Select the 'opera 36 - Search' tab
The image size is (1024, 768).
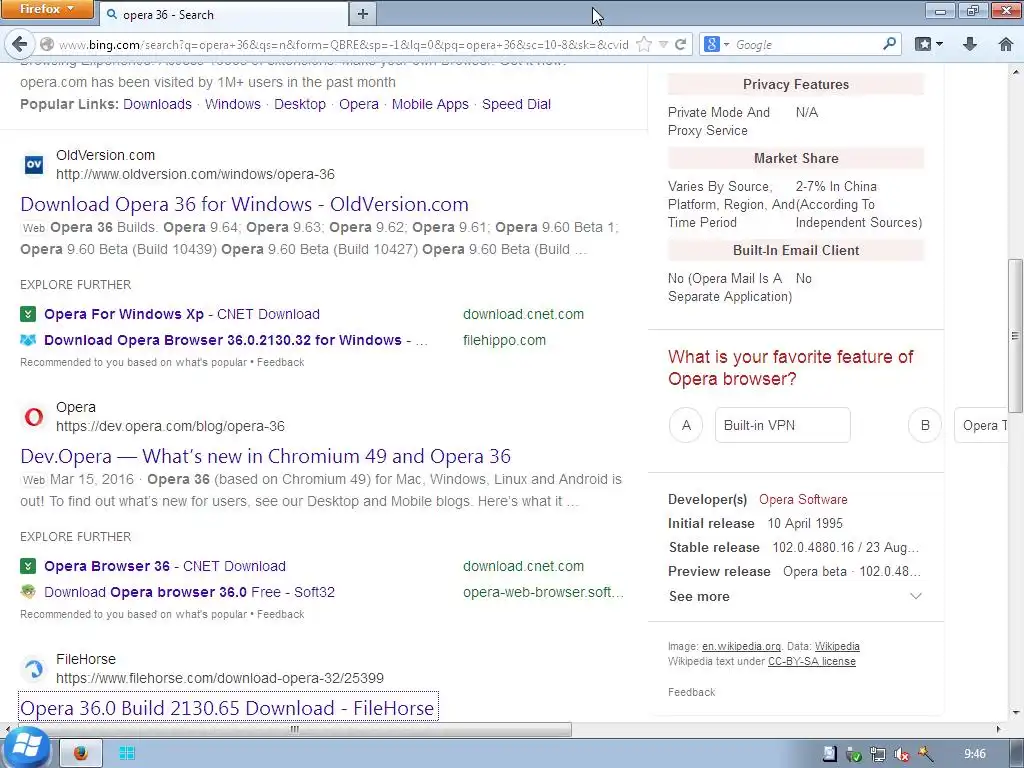[224, 14]
